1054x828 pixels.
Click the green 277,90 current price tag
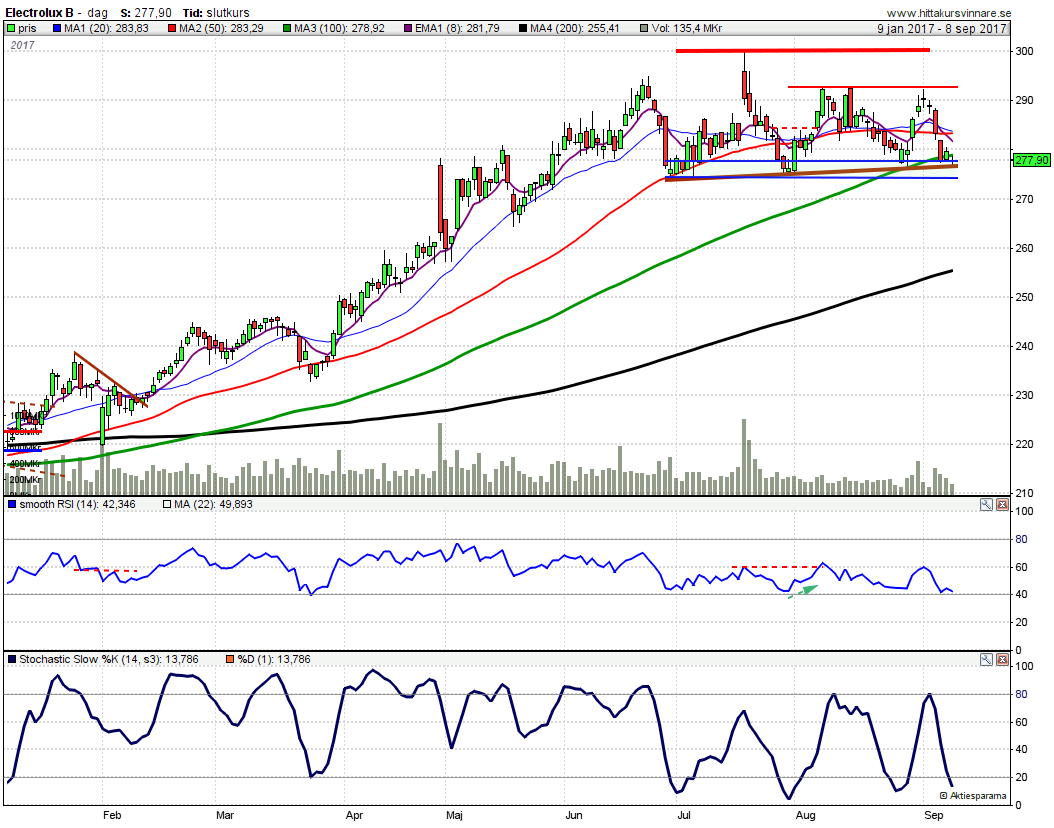(1031, 160)
